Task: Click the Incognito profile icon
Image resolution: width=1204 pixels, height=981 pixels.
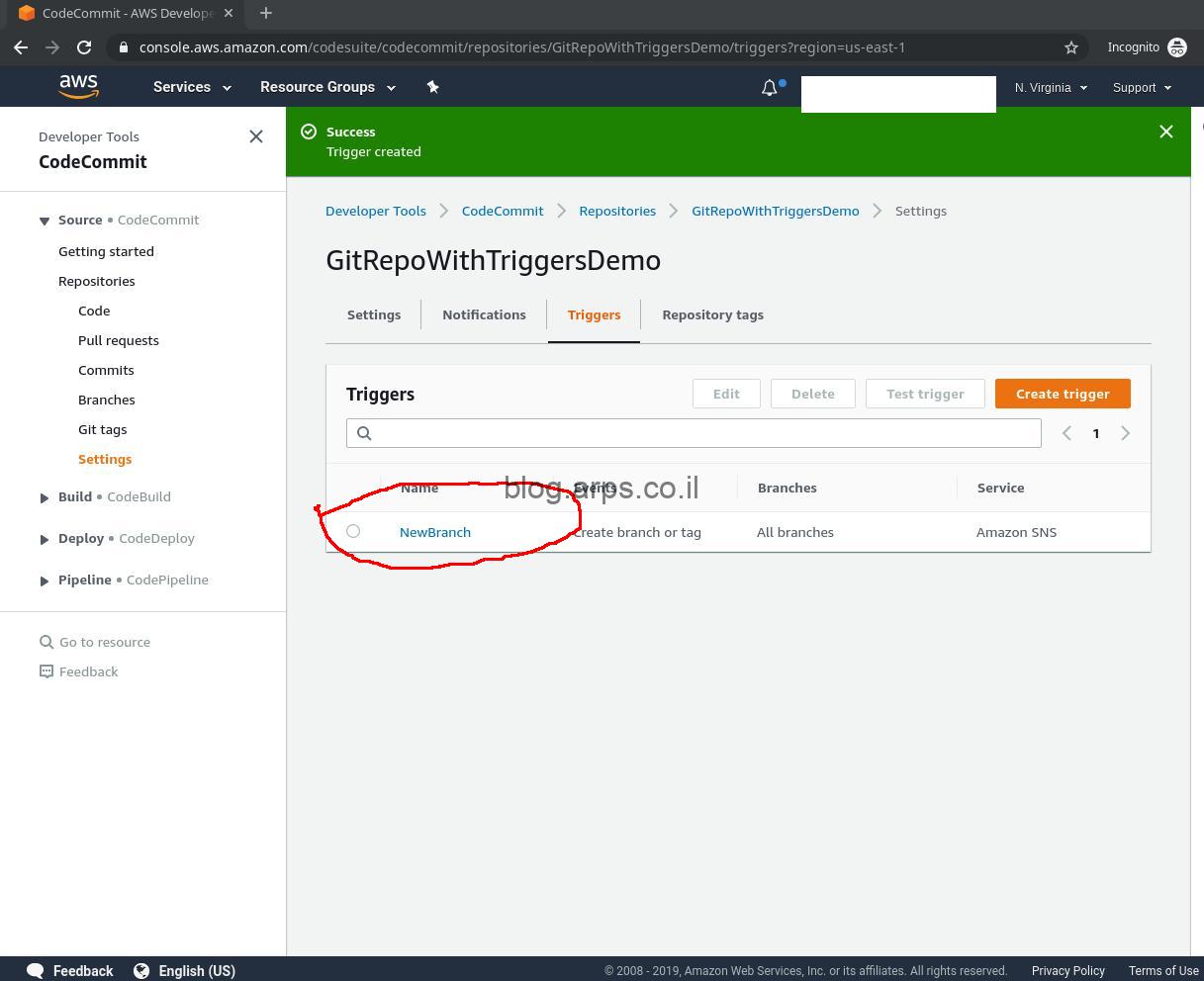Action: 1177,47
